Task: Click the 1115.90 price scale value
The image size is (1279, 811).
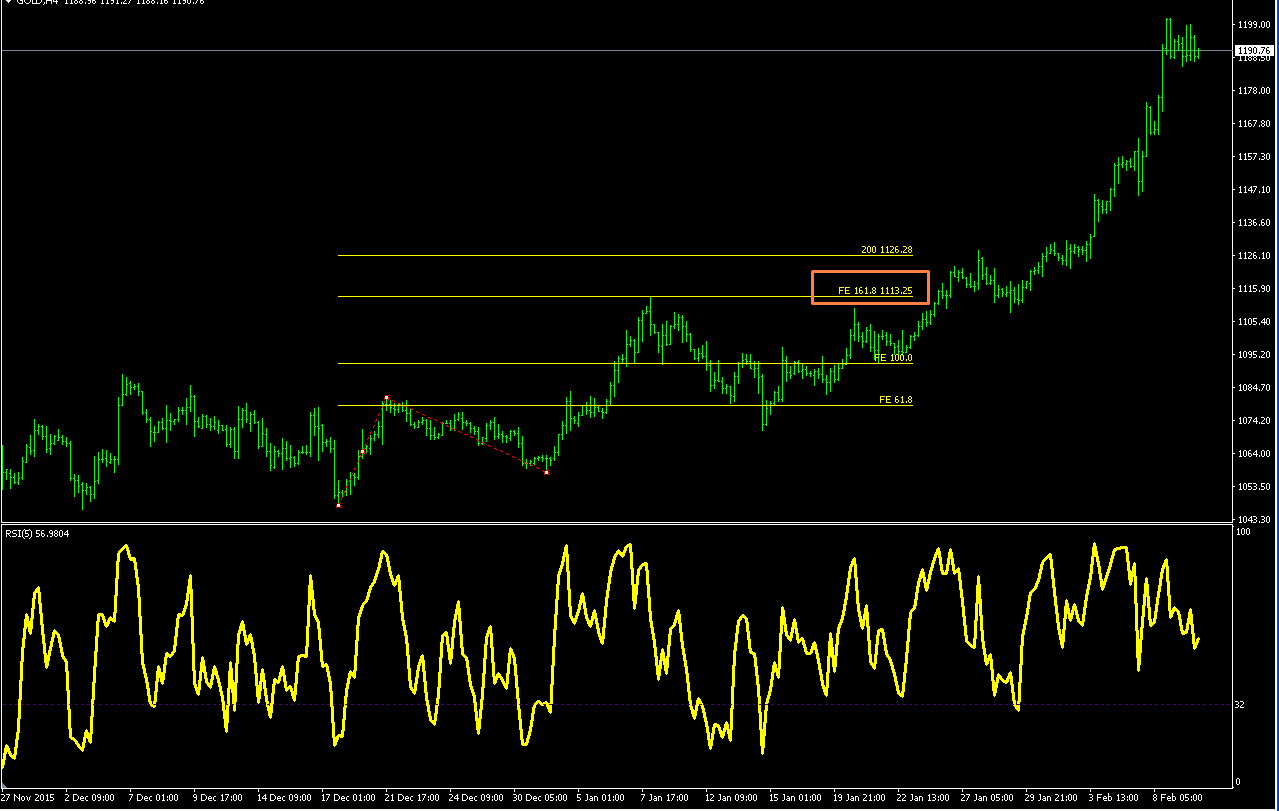Action: [x=1253, y=289]
